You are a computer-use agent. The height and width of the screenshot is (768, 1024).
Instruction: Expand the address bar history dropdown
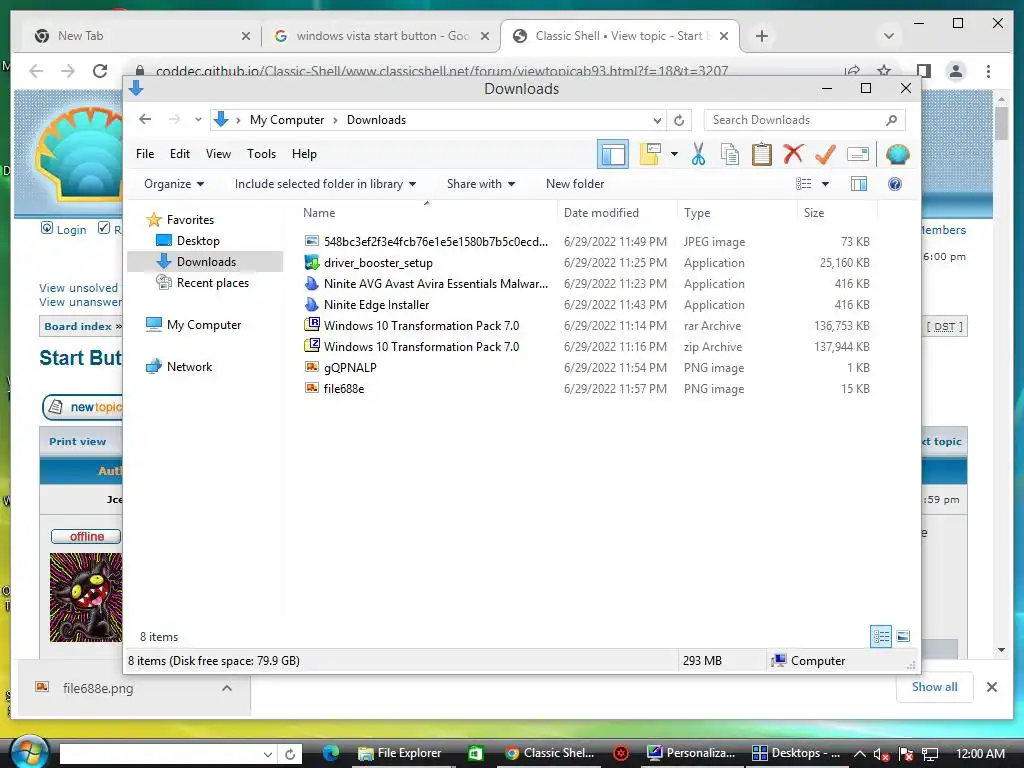point(657,120)
